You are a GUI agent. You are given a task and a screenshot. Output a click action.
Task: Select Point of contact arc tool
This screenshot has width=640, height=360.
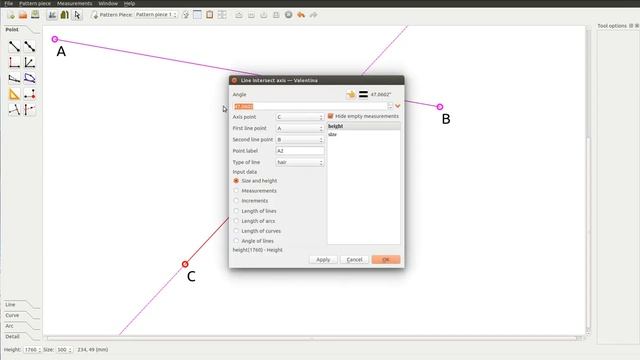coord(29,78)
